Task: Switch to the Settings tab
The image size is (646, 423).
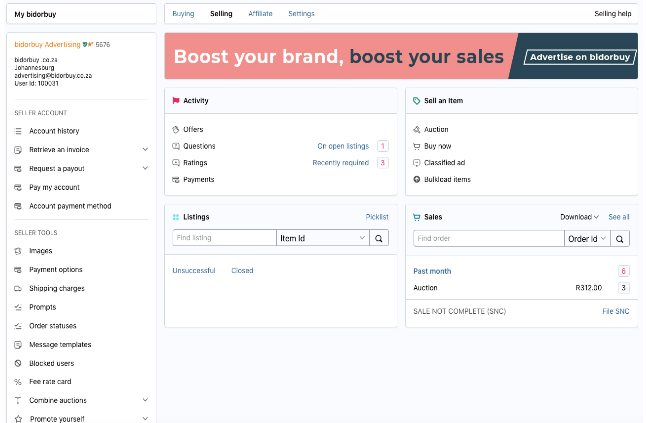Action: click(x=301, y=14)
